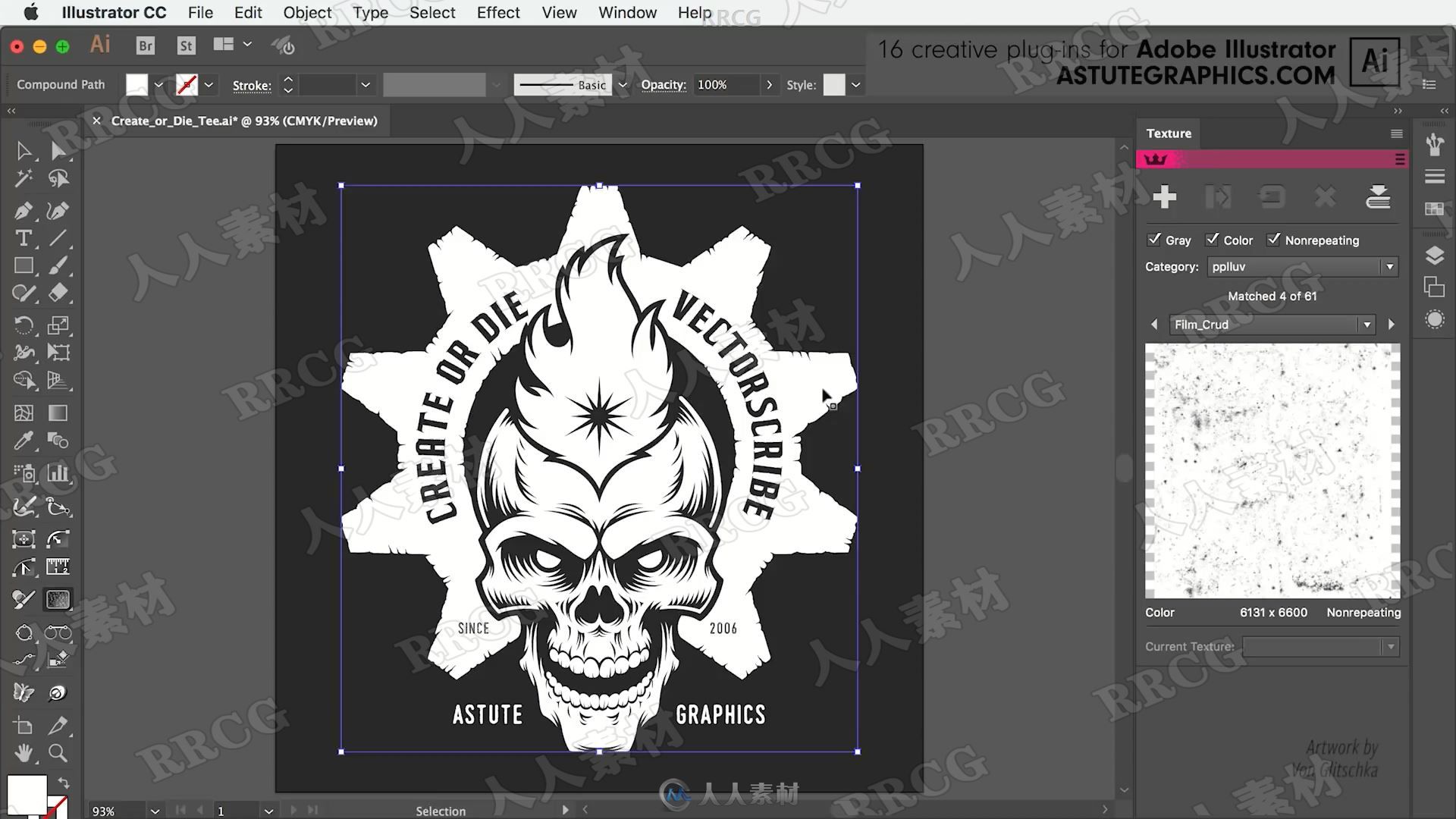
Task: Select the Eraser tool
Action: 58,293
